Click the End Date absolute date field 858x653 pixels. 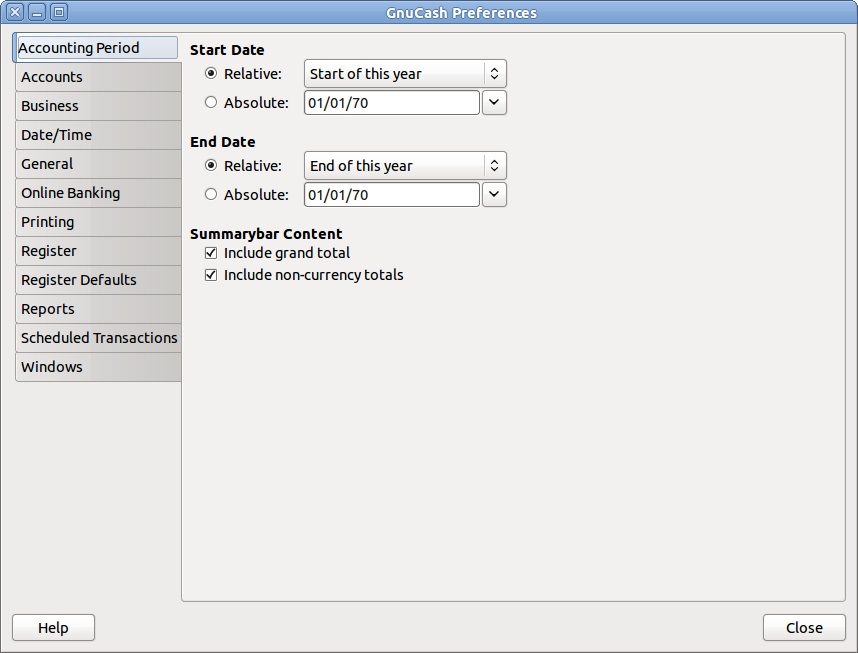(391, 195)
